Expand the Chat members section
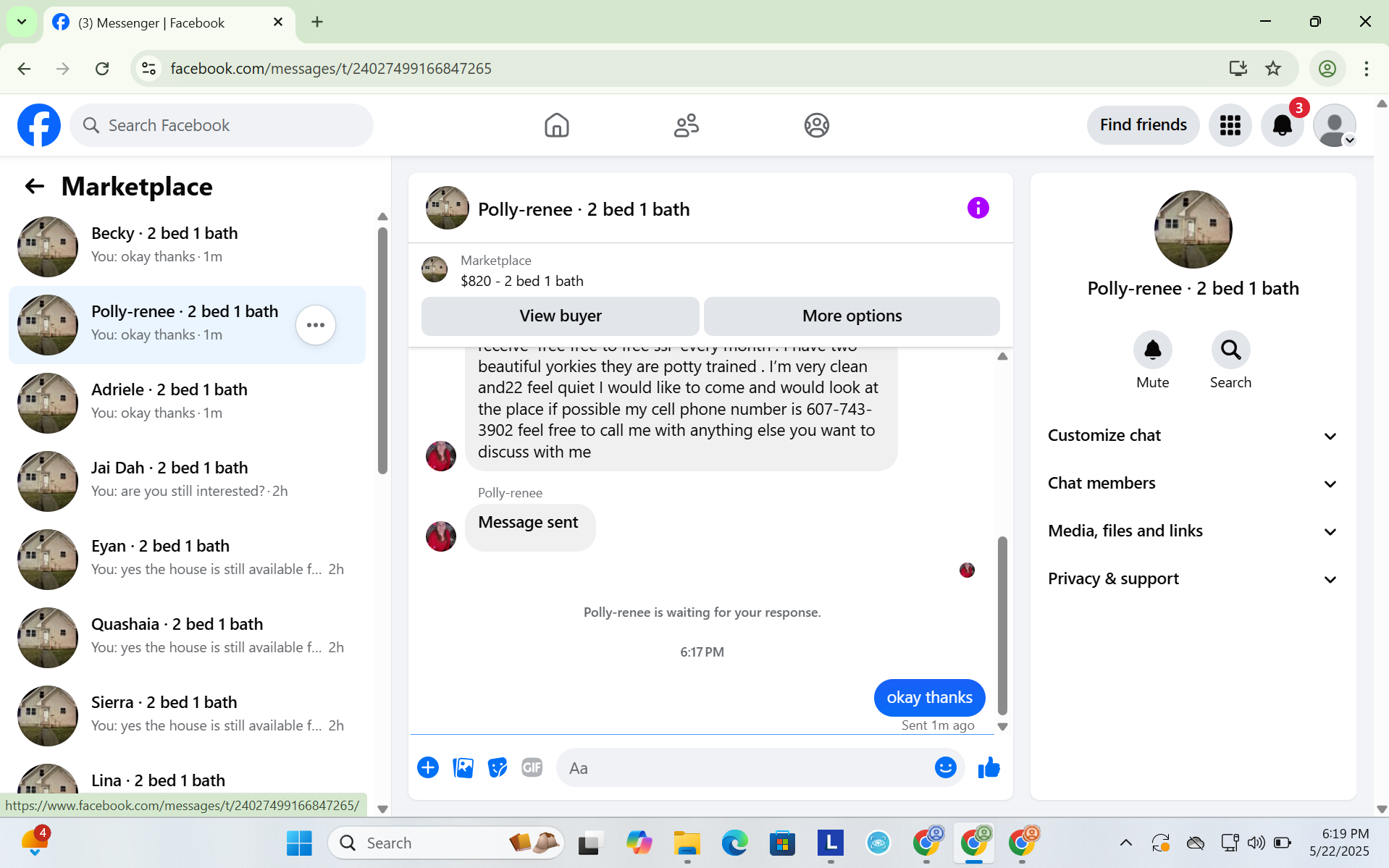 click(x=1193, y=484)
